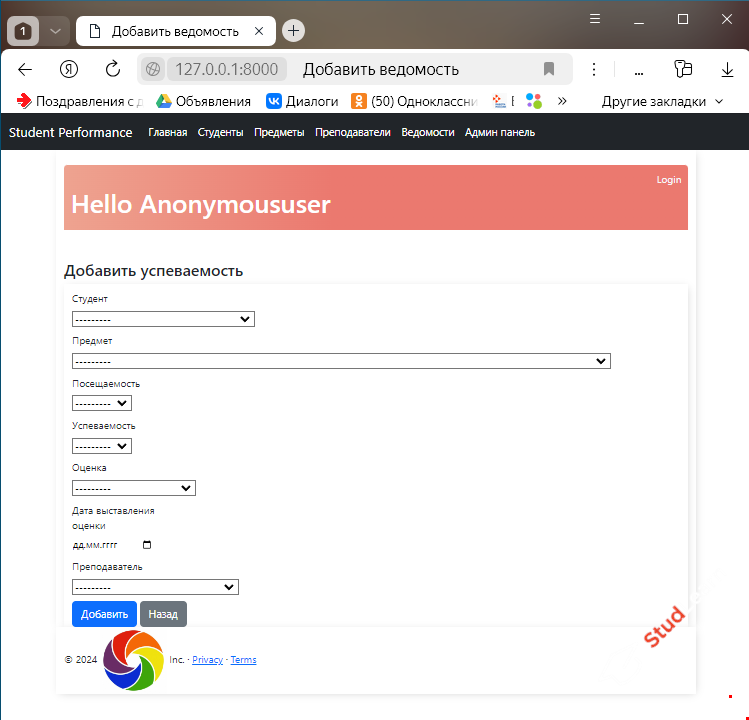749x720 pixels.
Task: Open the Одноклассники bookmark
Action: tap(415, 101)
